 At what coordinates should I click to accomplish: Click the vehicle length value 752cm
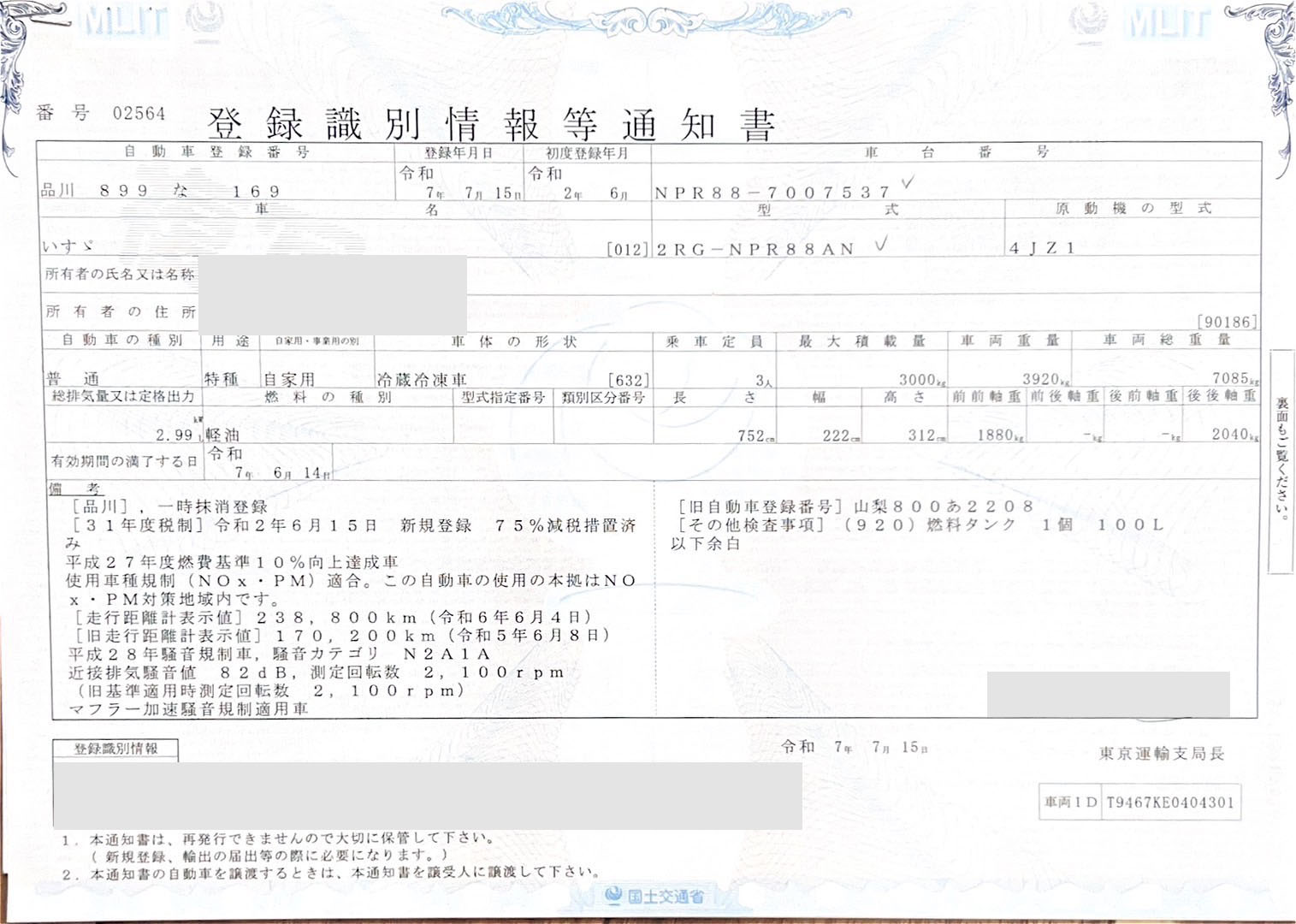(x=755, y=435)
